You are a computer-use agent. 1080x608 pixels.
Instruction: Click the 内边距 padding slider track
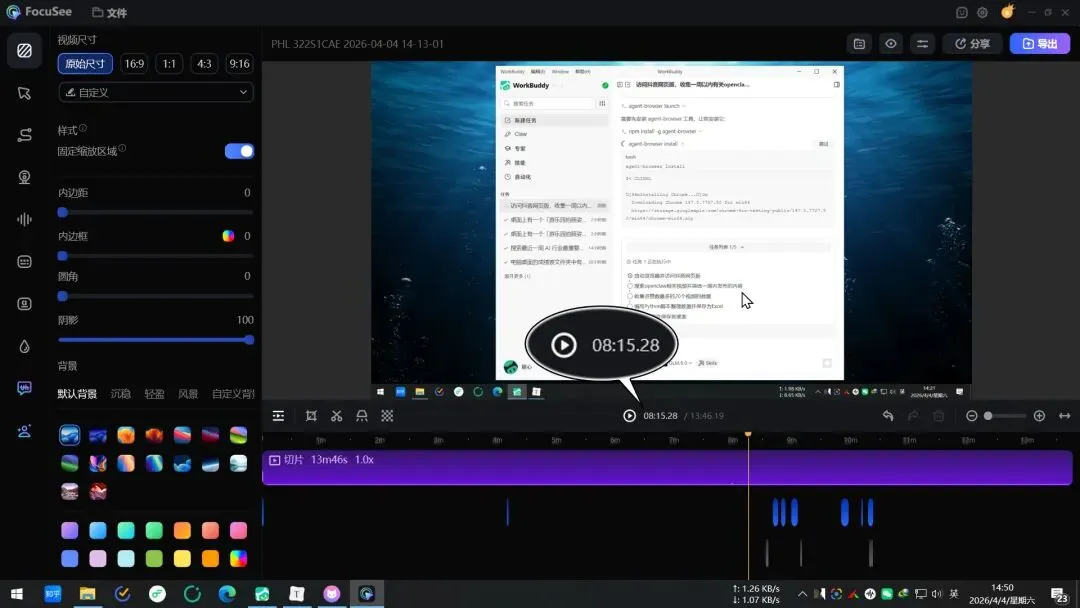pos(156,213)
